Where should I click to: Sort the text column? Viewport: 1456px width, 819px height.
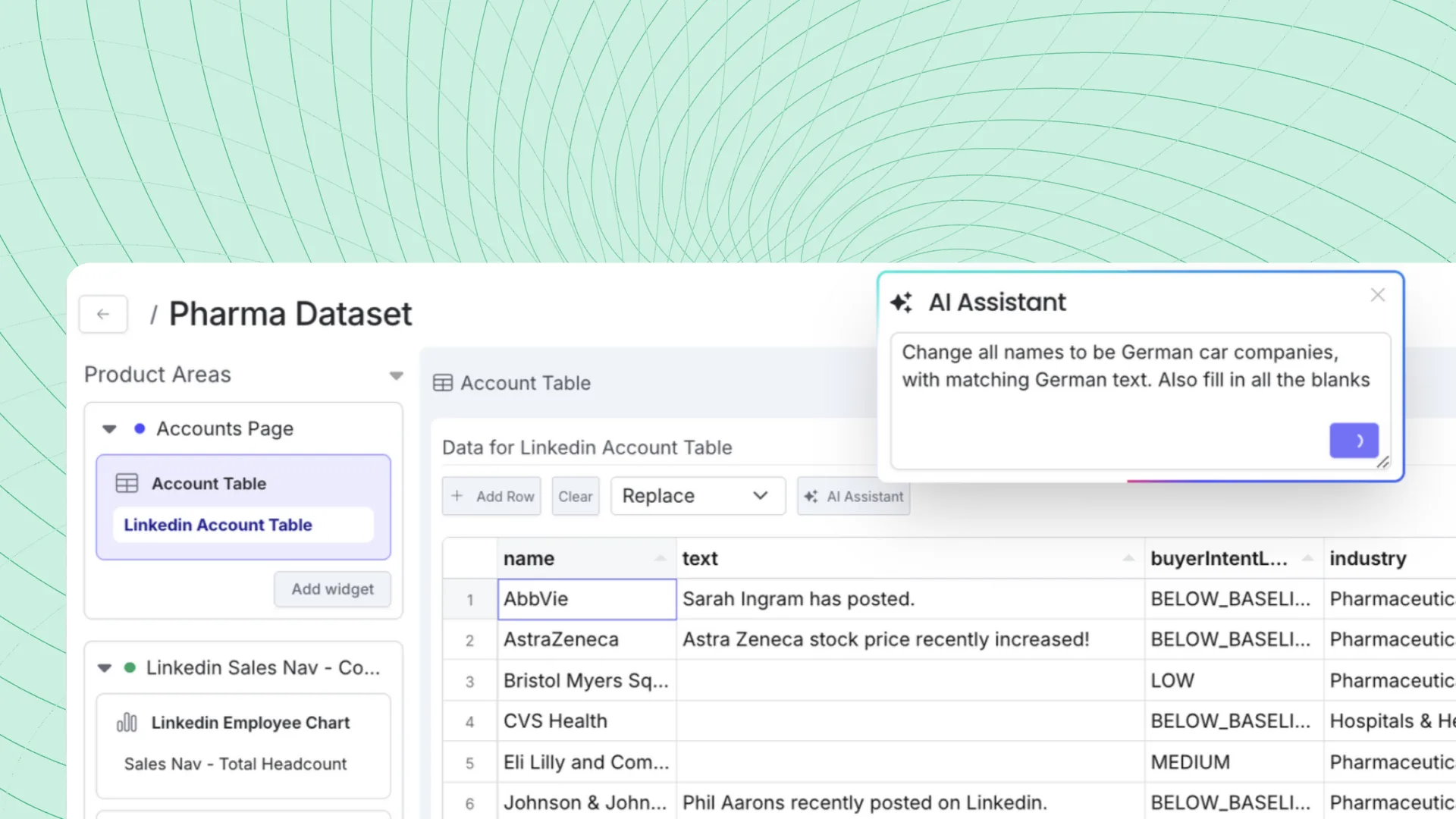[1128, 559]
